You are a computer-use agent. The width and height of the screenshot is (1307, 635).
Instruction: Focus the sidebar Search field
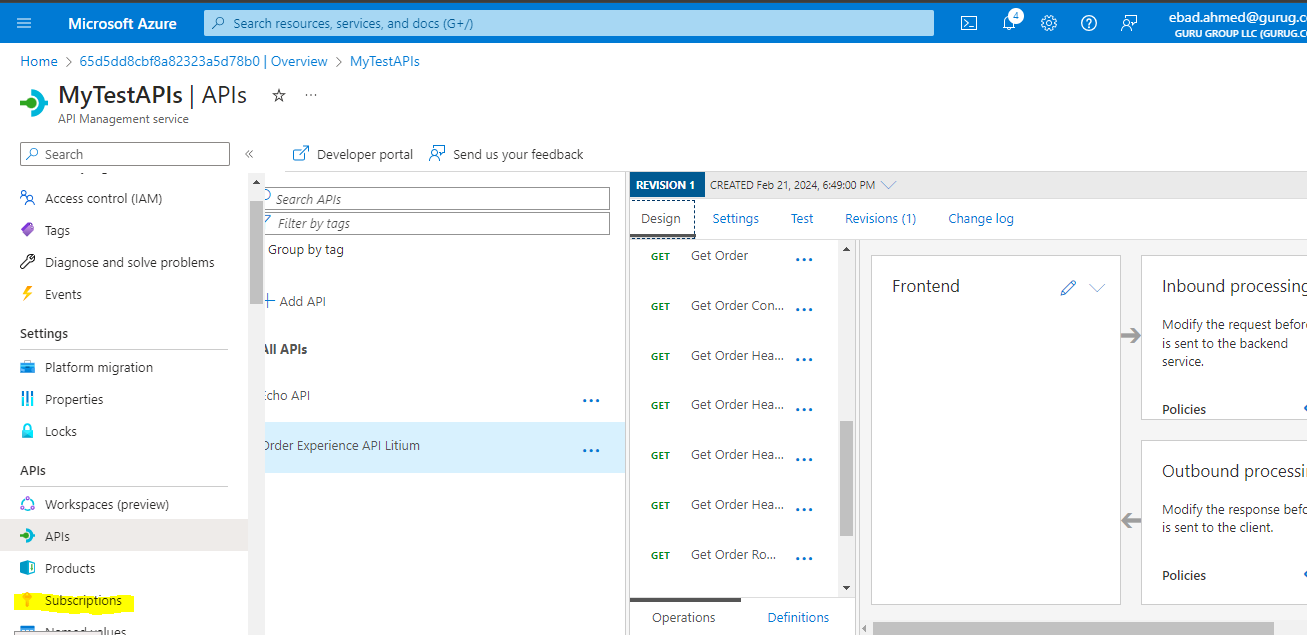[125, 154]
